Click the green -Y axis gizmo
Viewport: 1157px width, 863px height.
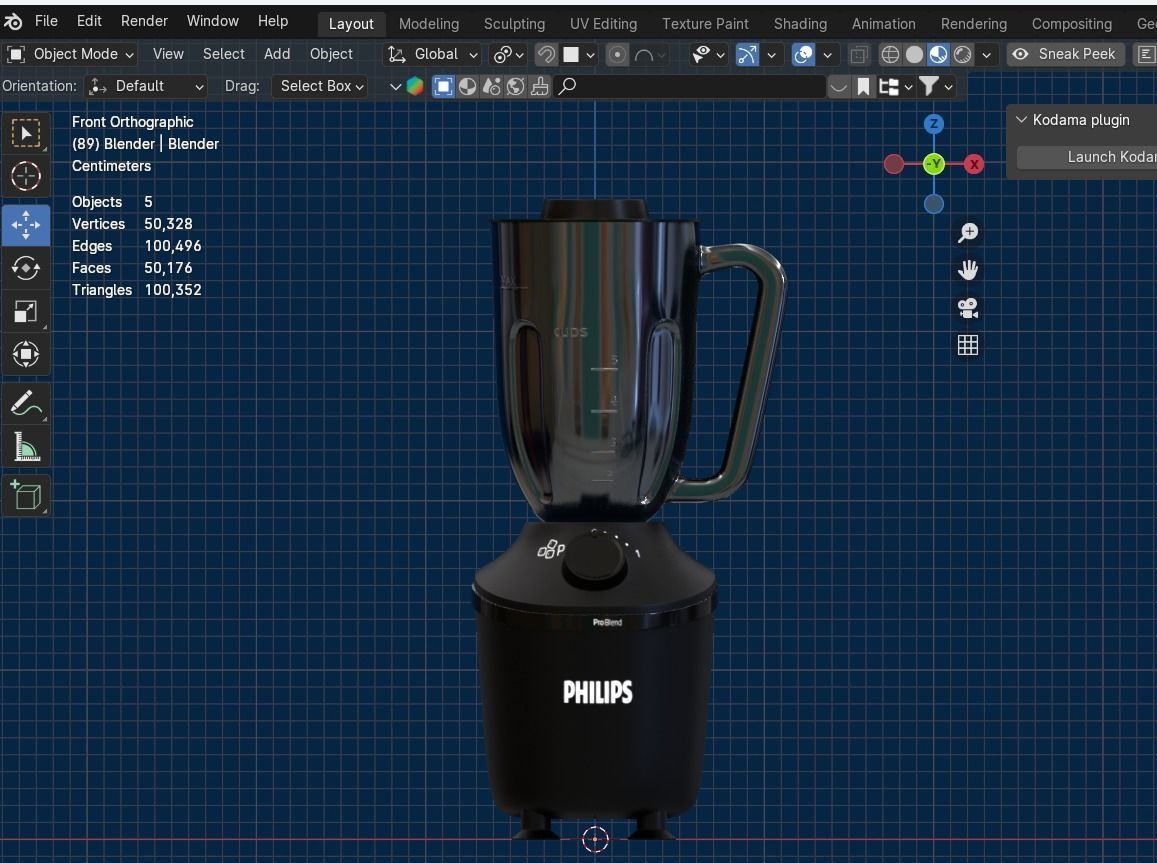[x=933, y=164]
